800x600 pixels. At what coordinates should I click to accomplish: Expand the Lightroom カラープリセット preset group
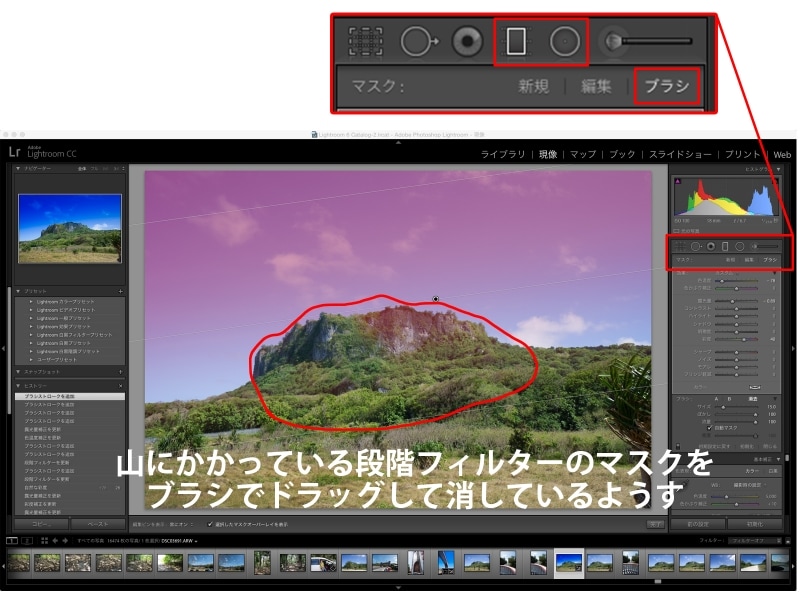66,302
